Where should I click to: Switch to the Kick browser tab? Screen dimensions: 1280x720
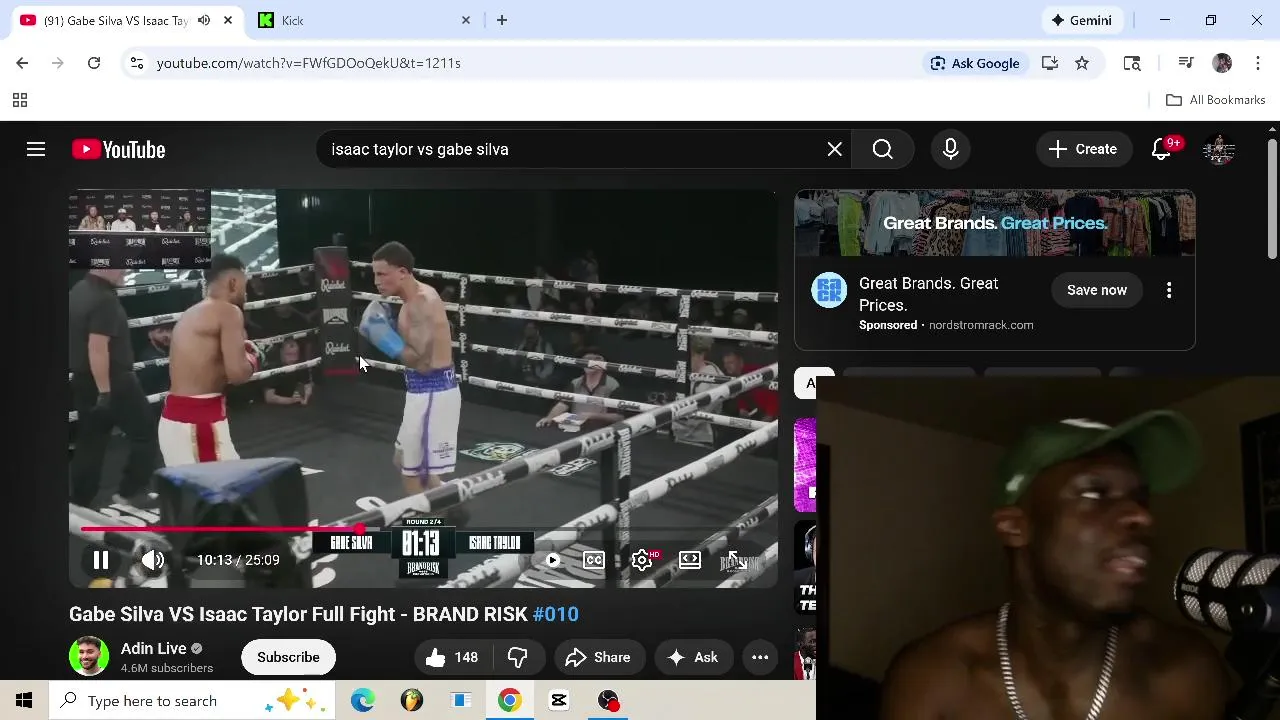click(x=365, y=20)
